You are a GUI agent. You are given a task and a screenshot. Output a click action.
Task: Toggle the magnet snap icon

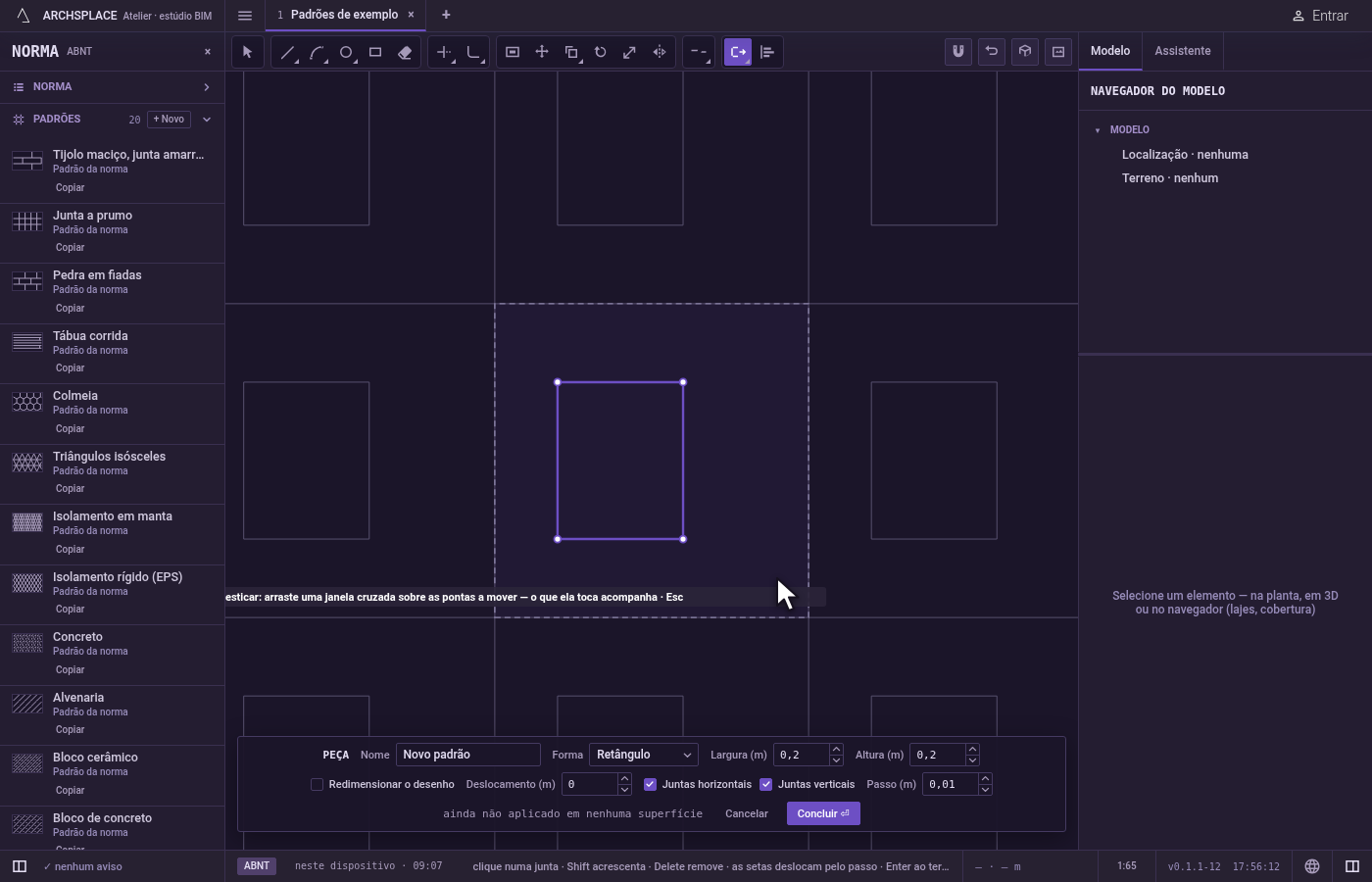958,52
